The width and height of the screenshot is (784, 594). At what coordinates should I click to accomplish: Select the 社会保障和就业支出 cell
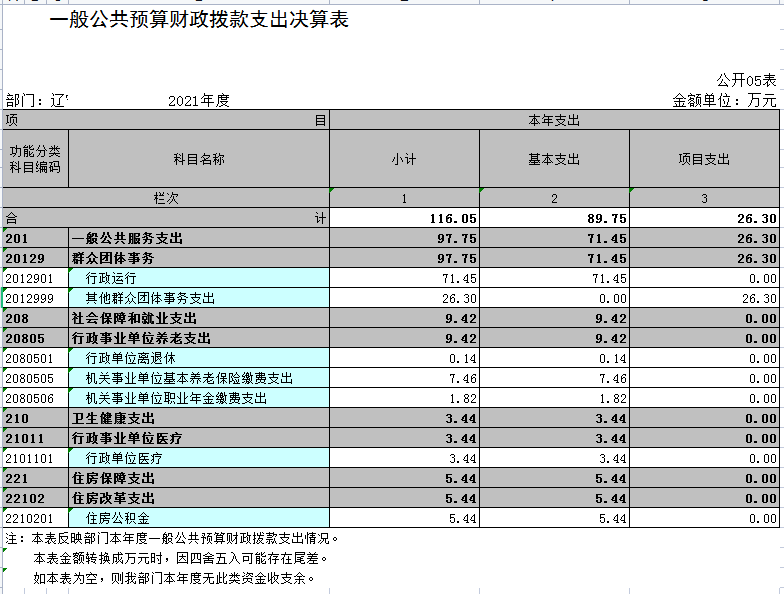[x=199, y=318]
